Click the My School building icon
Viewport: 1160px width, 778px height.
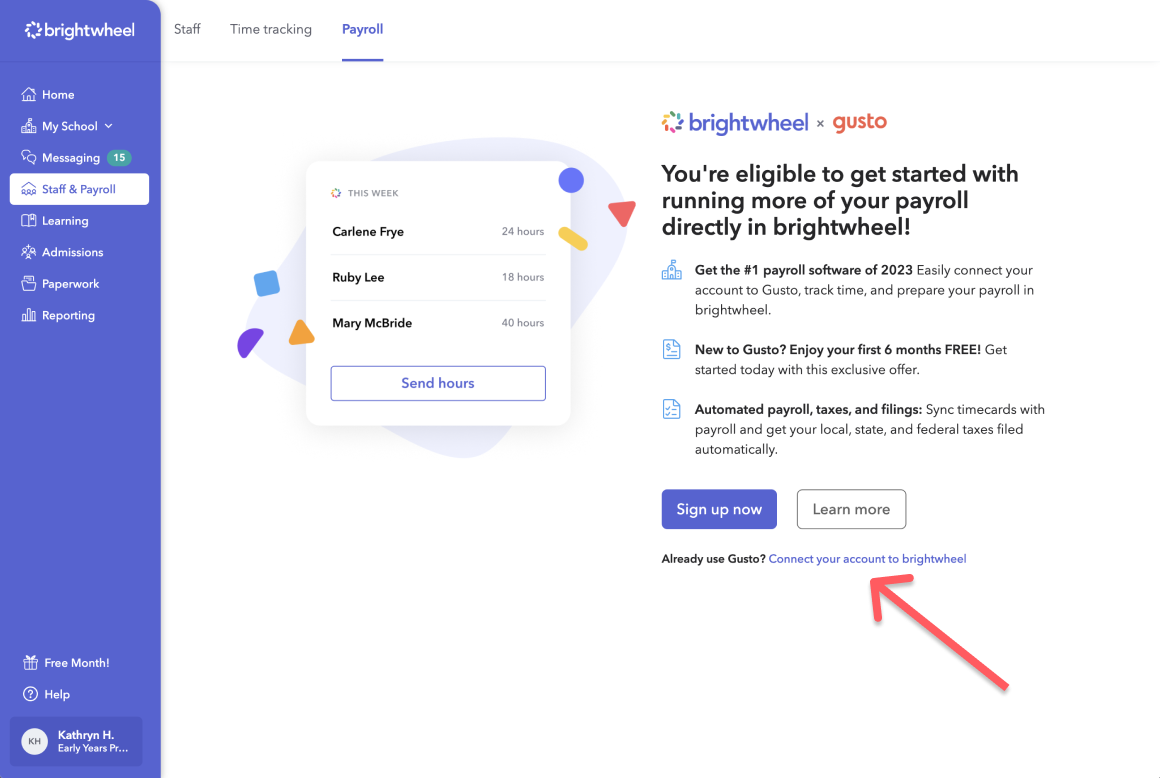pos(29,126)
